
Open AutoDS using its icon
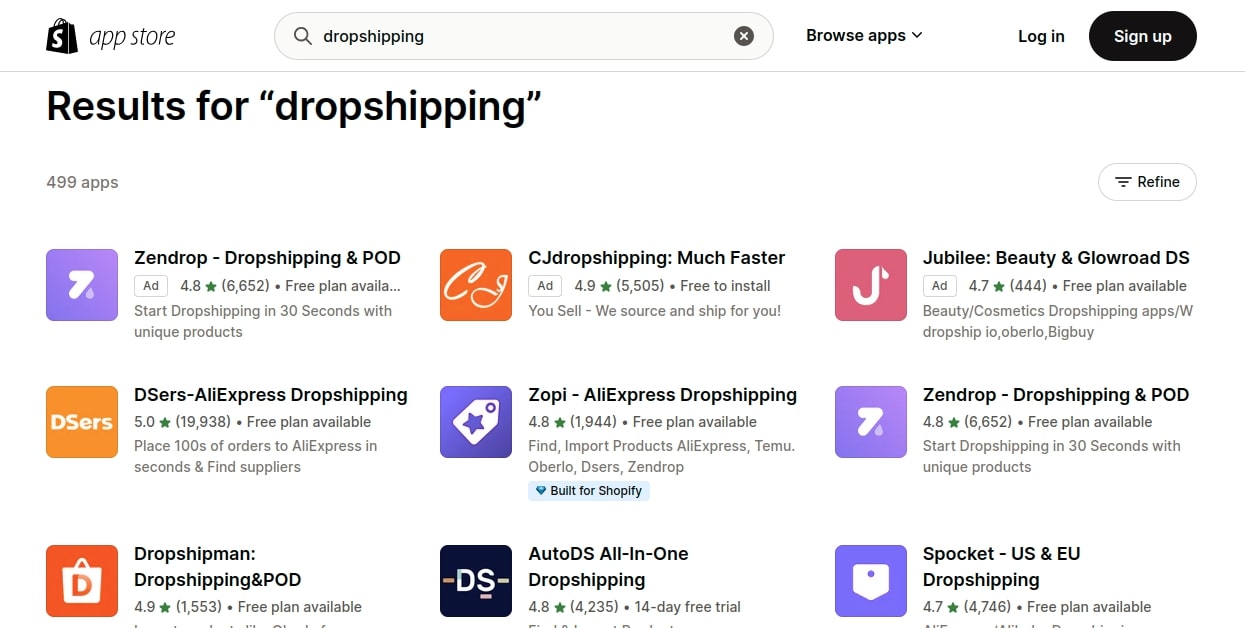point(475,581)
